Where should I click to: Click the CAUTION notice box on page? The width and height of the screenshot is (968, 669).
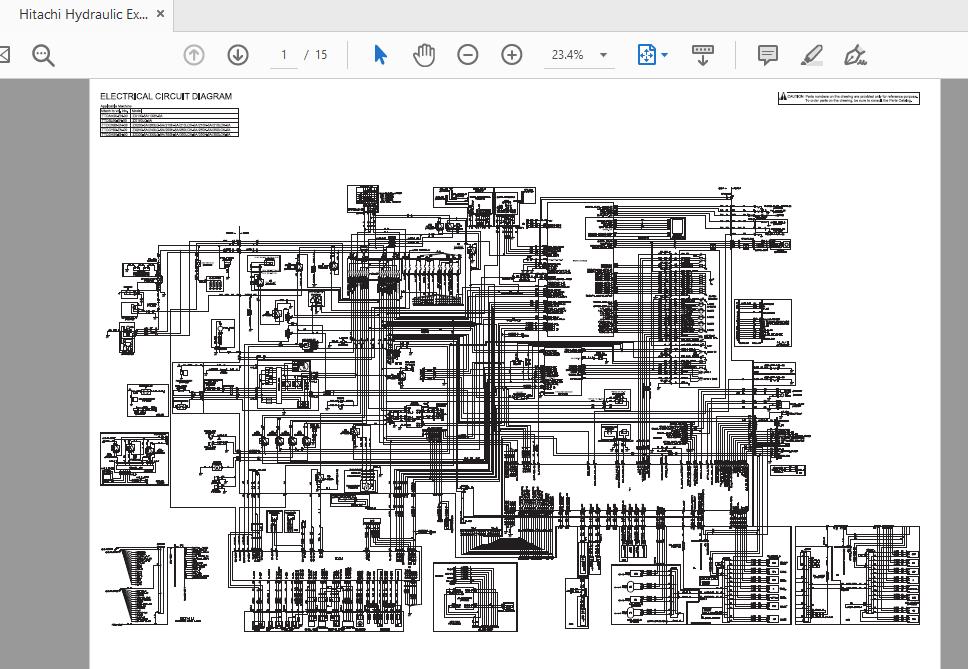pyautogui.click(x=849, y=98)
